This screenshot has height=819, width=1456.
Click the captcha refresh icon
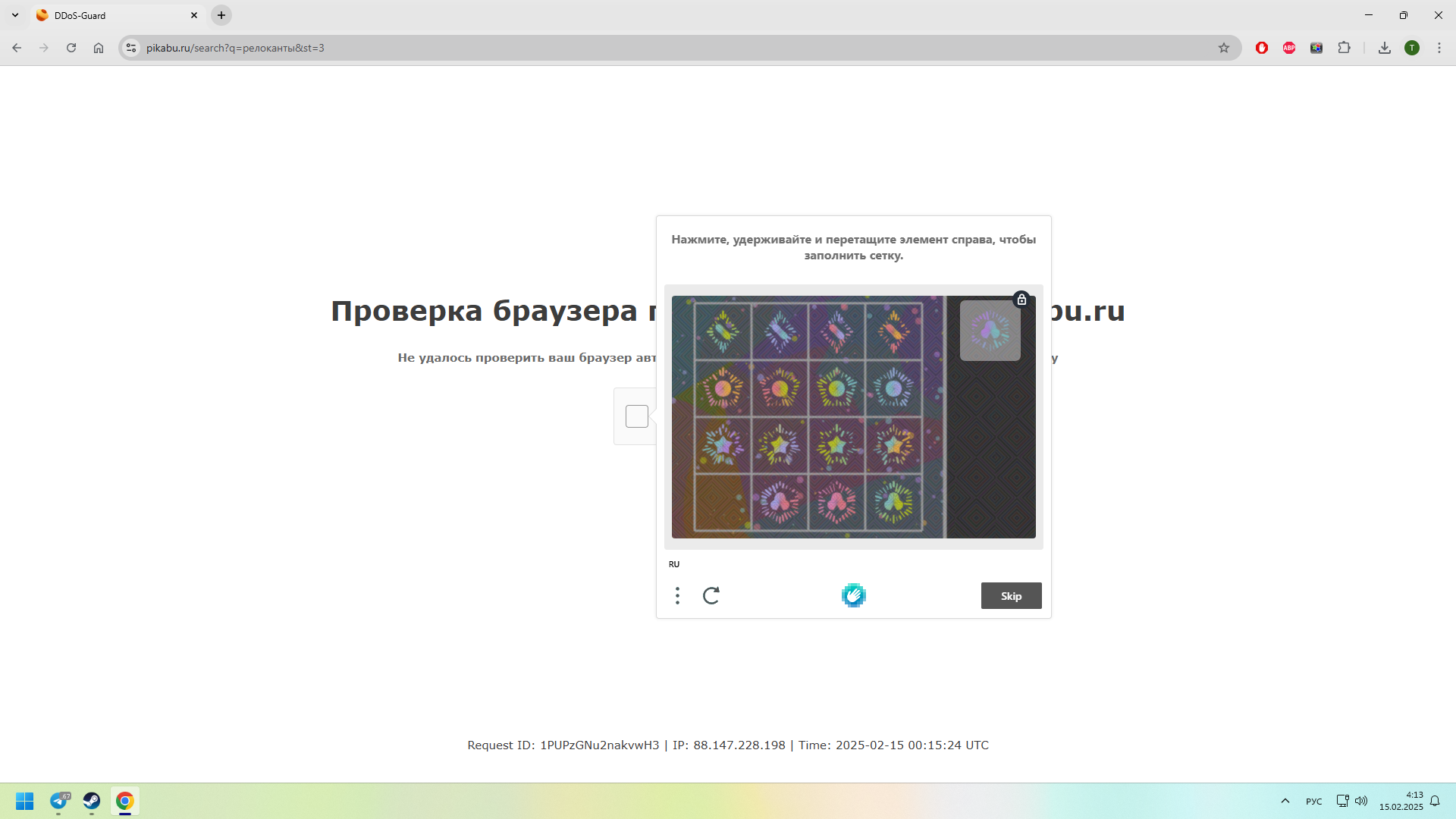point(711,596)
